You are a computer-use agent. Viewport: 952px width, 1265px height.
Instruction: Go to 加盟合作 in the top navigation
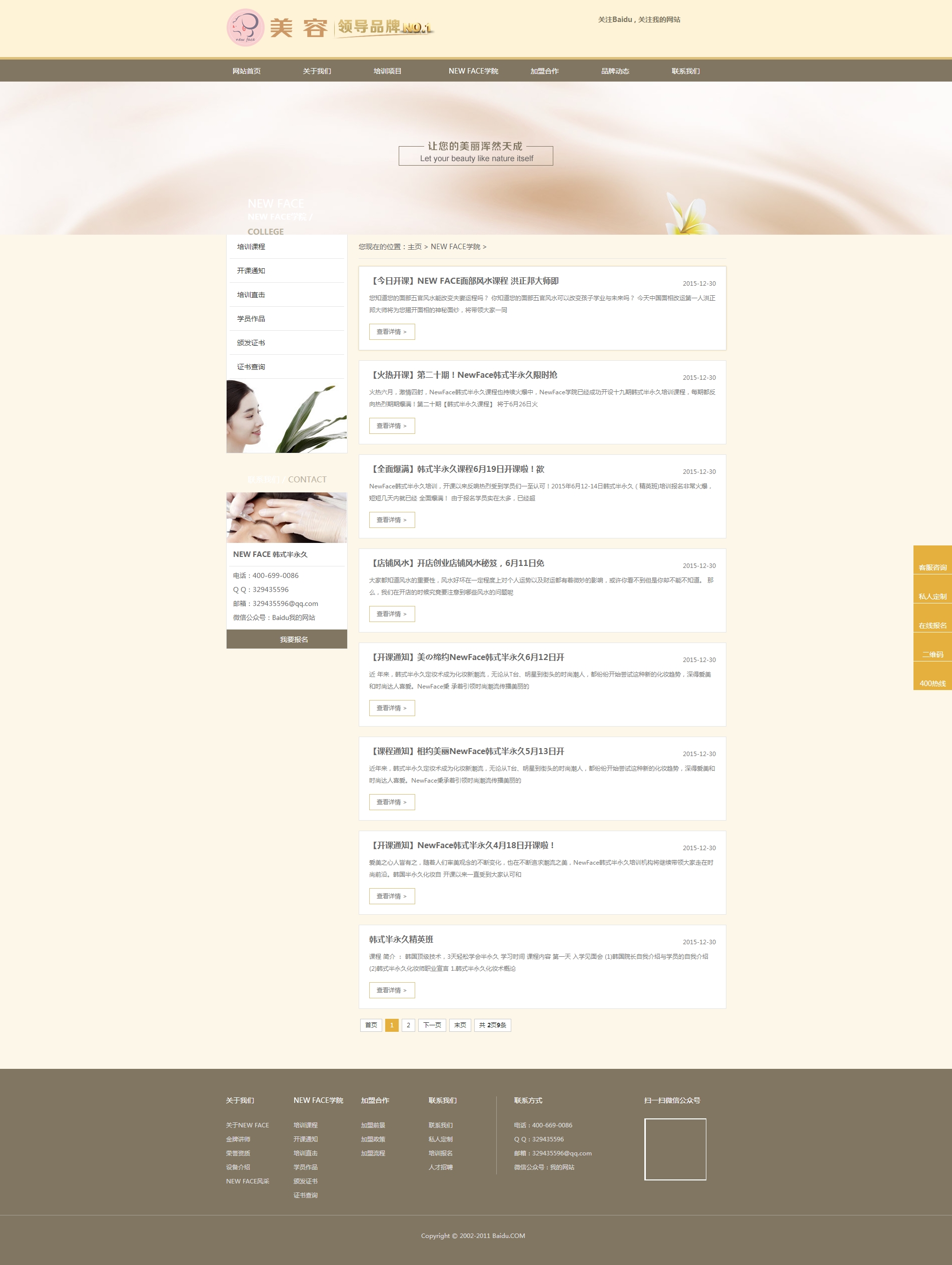[544, 71]
